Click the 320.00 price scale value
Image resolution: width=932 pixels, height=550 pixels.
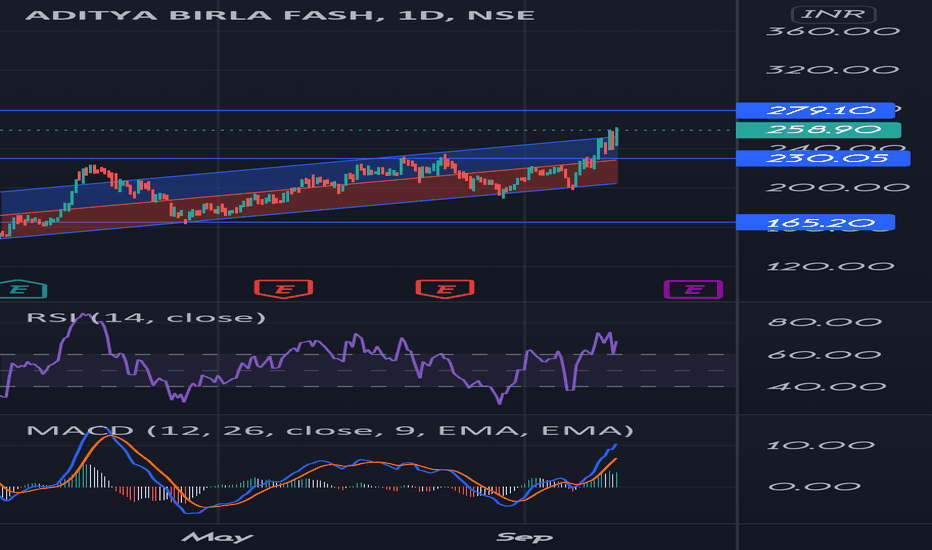click(x=832, y=70)
